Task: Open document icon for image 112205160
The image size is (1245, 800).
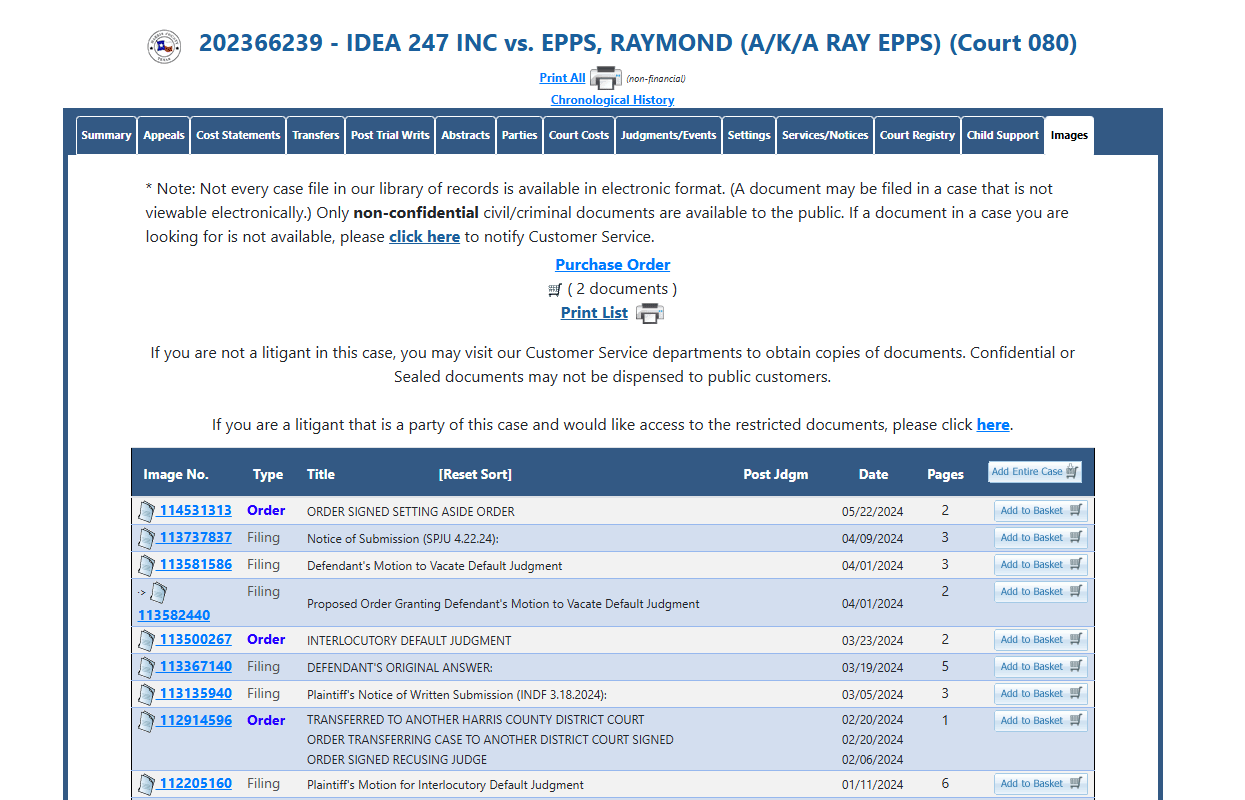Action: coord(147,784)
